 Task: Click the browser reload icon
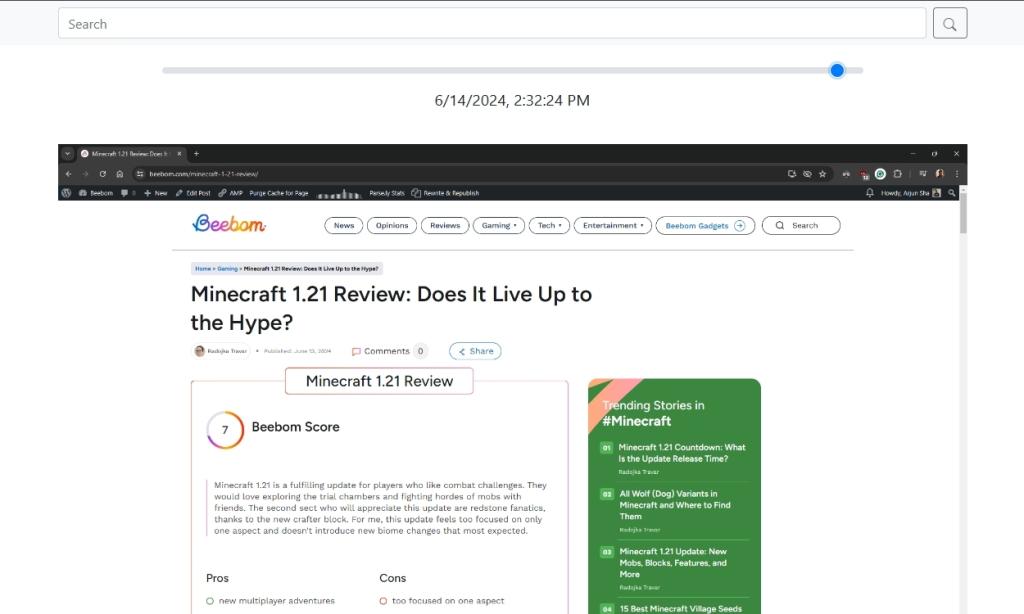[x=102, y=173]
